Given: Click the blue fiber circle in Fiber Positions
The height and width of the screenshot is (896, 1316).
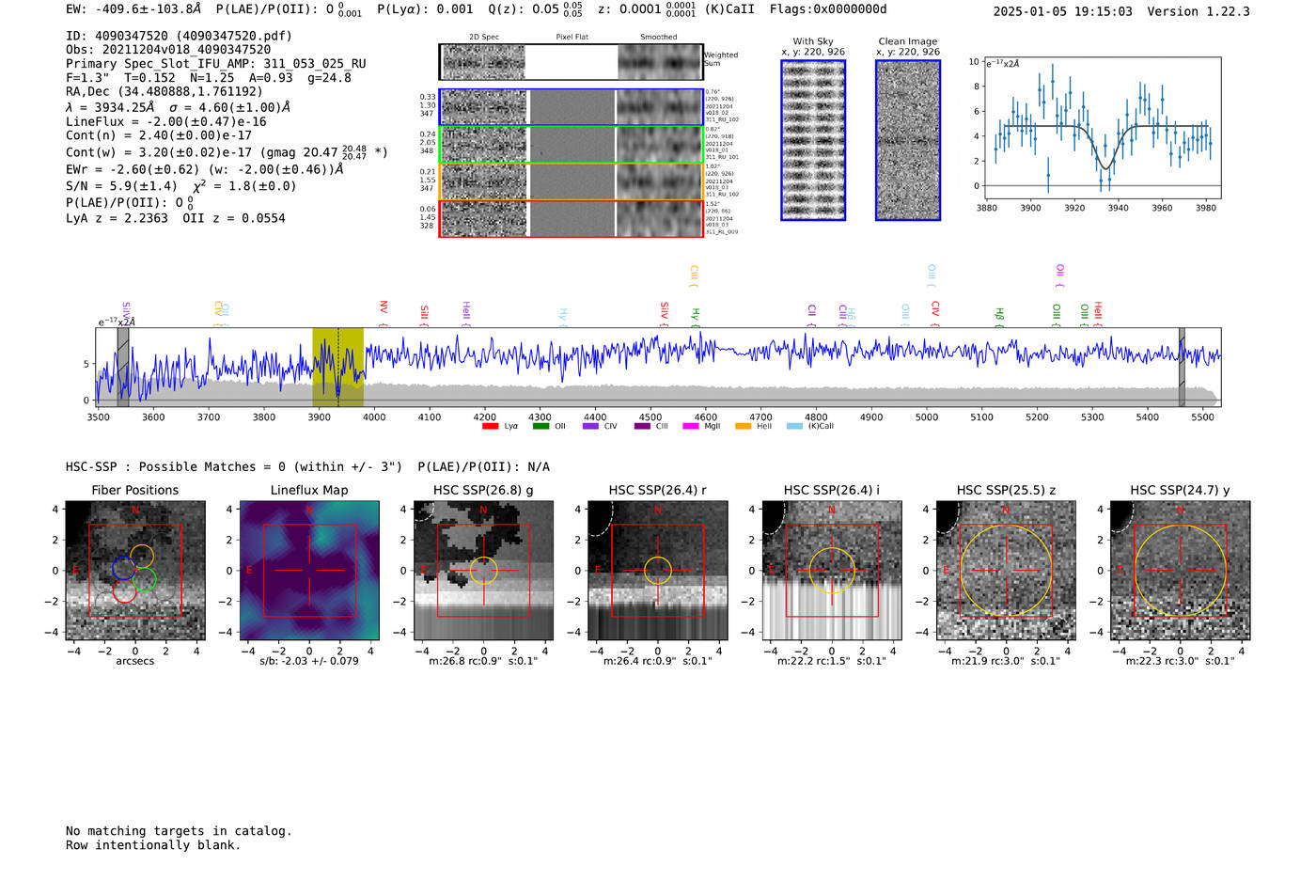Looking at the screenshot, I should [124, 568].
